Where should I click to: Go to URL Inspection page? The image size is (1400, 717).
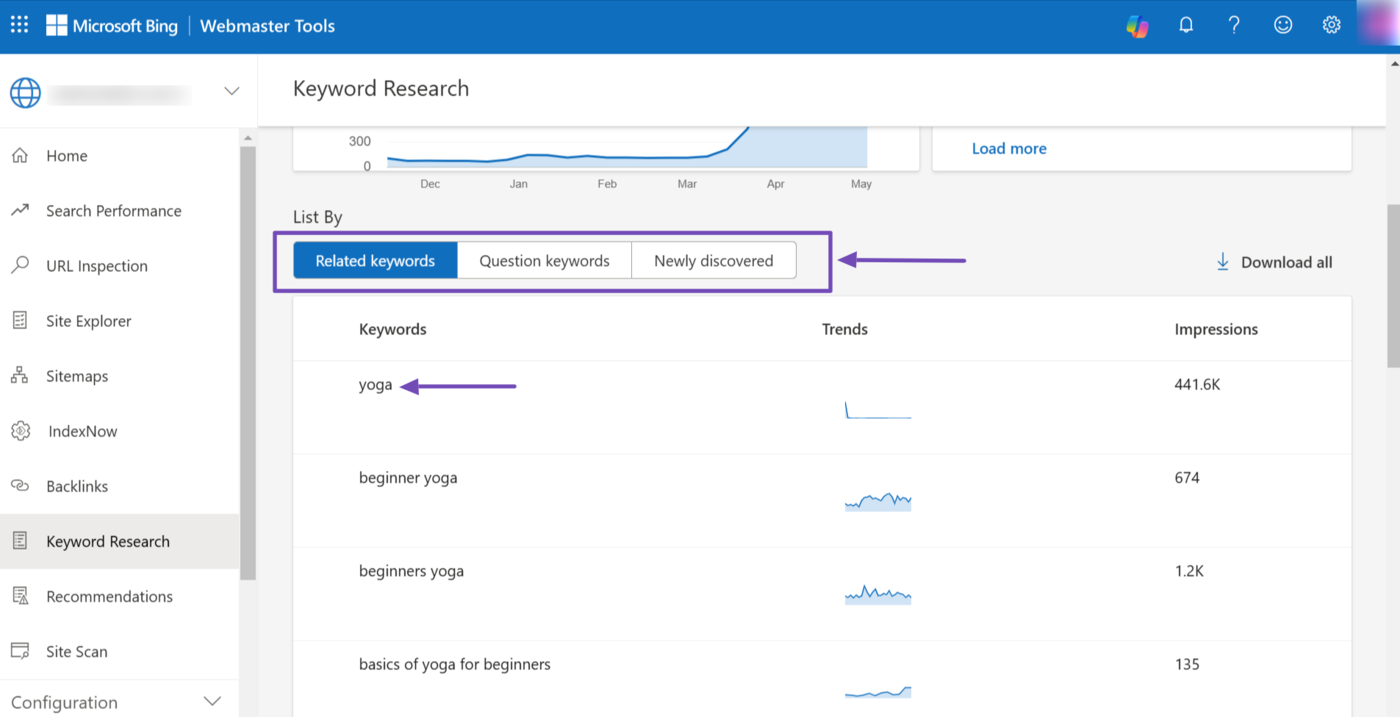point(96,266)
